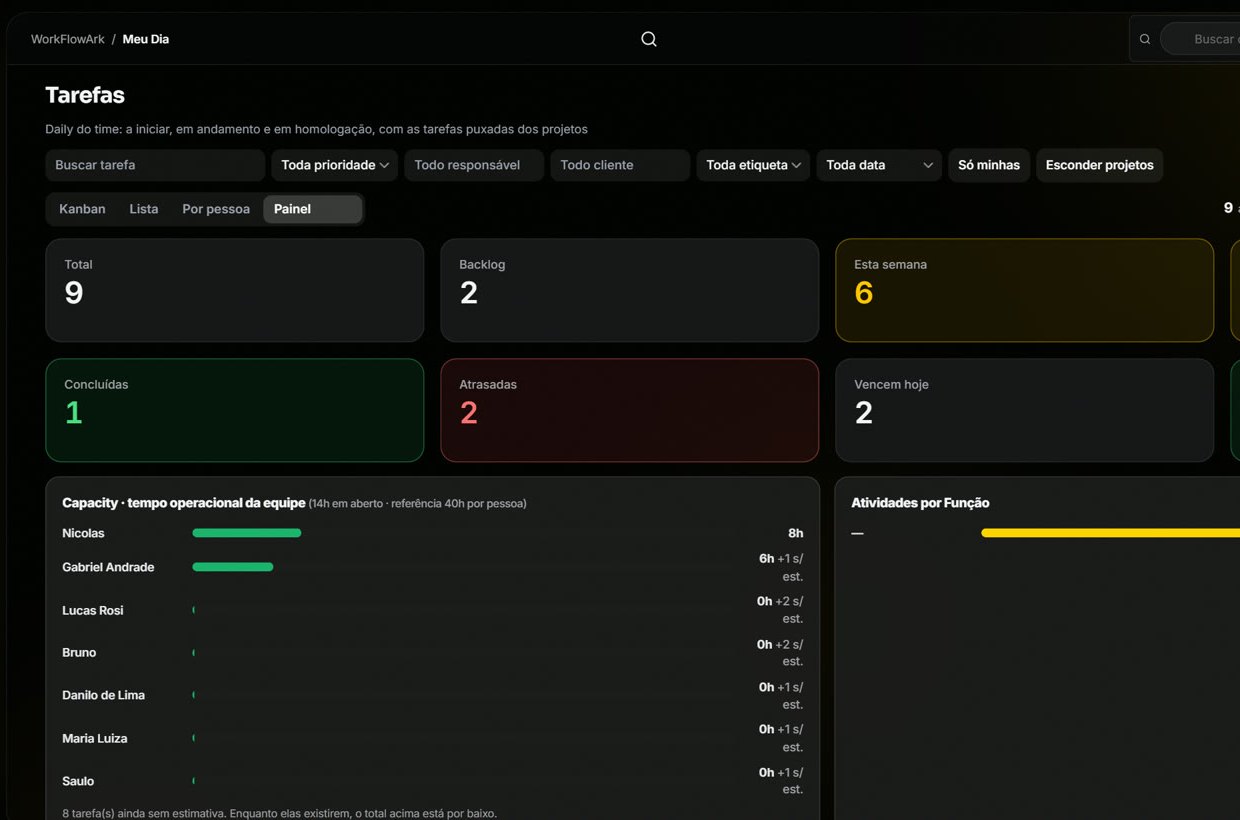Open the Toda data dropdown
The image size is (1240, 820).
[879, 165]
